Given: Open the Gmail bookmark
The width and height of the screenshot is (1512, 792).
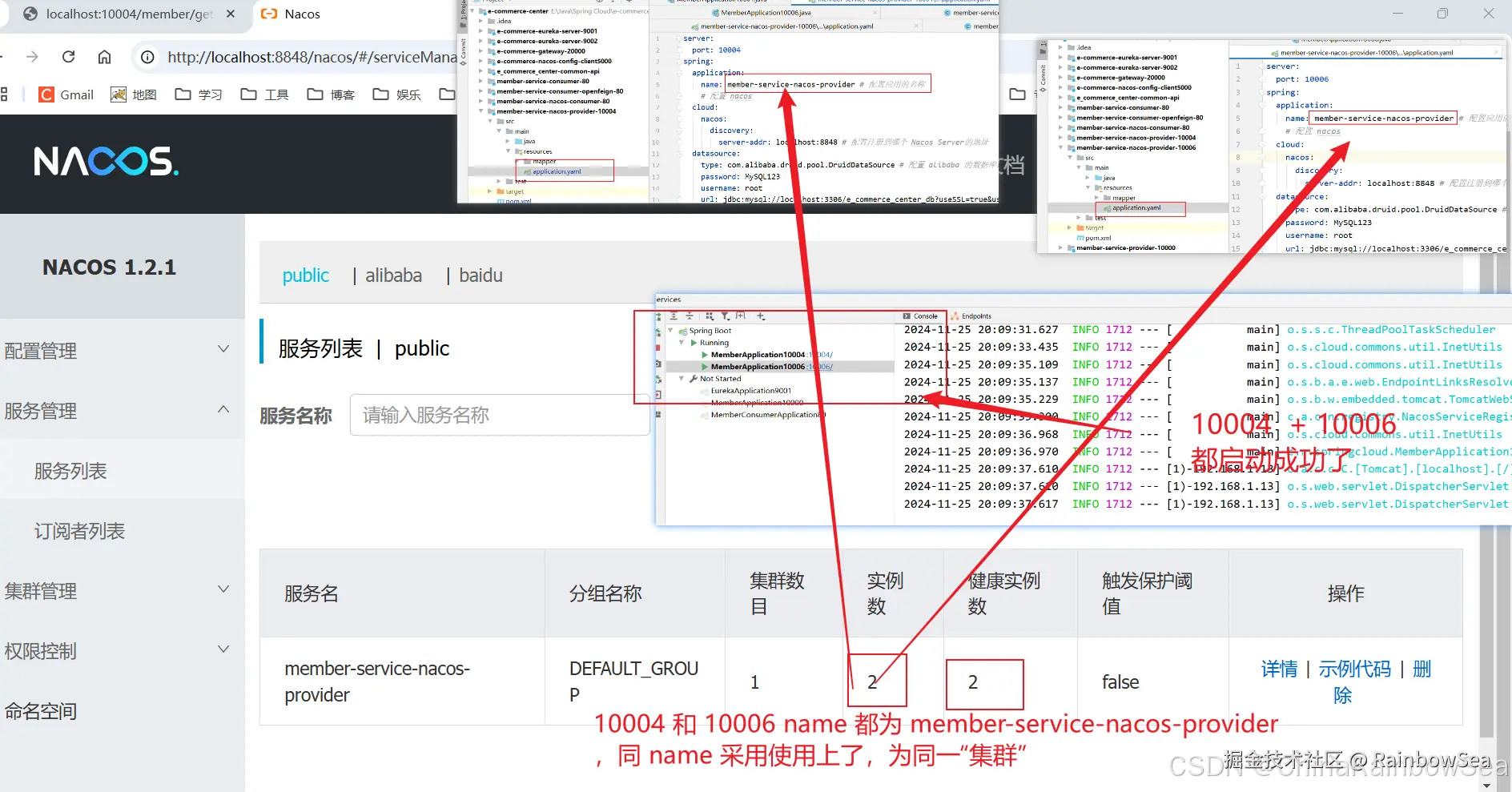Looking at the screenshot, I should point(66,94).
